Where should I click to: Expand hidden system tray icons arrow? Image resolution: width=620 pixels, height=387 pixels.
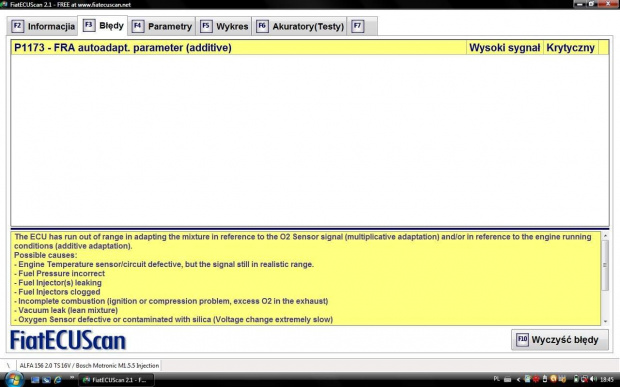518,379
